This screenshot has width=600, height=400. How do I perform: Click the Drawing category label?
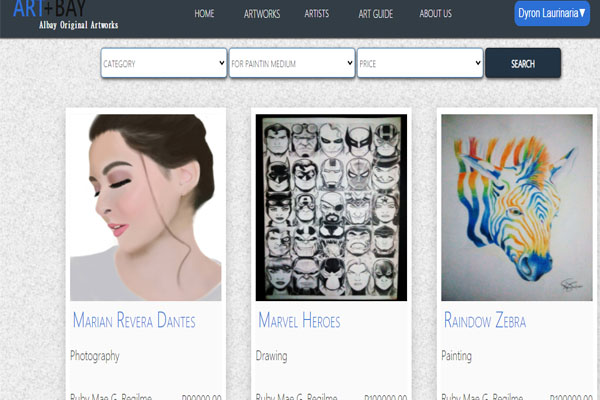point(271,356)
